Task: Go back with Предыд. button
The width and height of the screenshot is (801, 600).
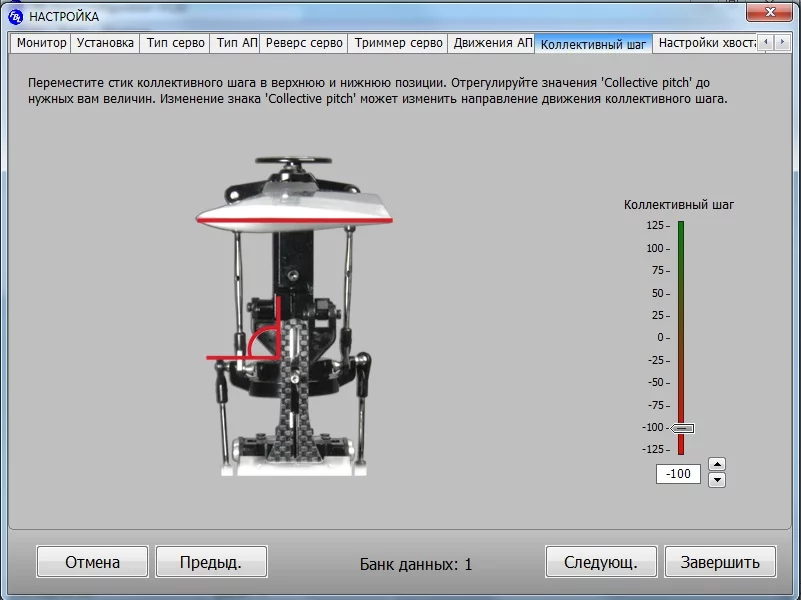Action: [x=211, y=562]
